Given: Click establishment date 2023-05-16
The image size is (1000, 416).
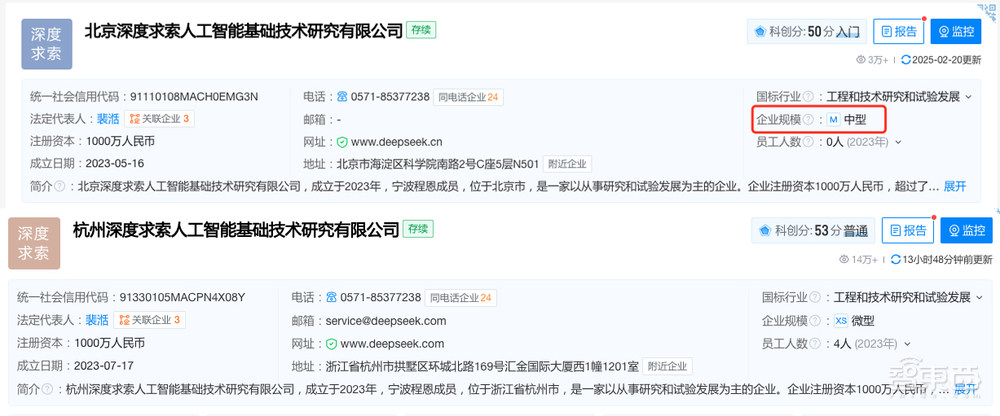Looking at the screenshot, I should [115, 164].
